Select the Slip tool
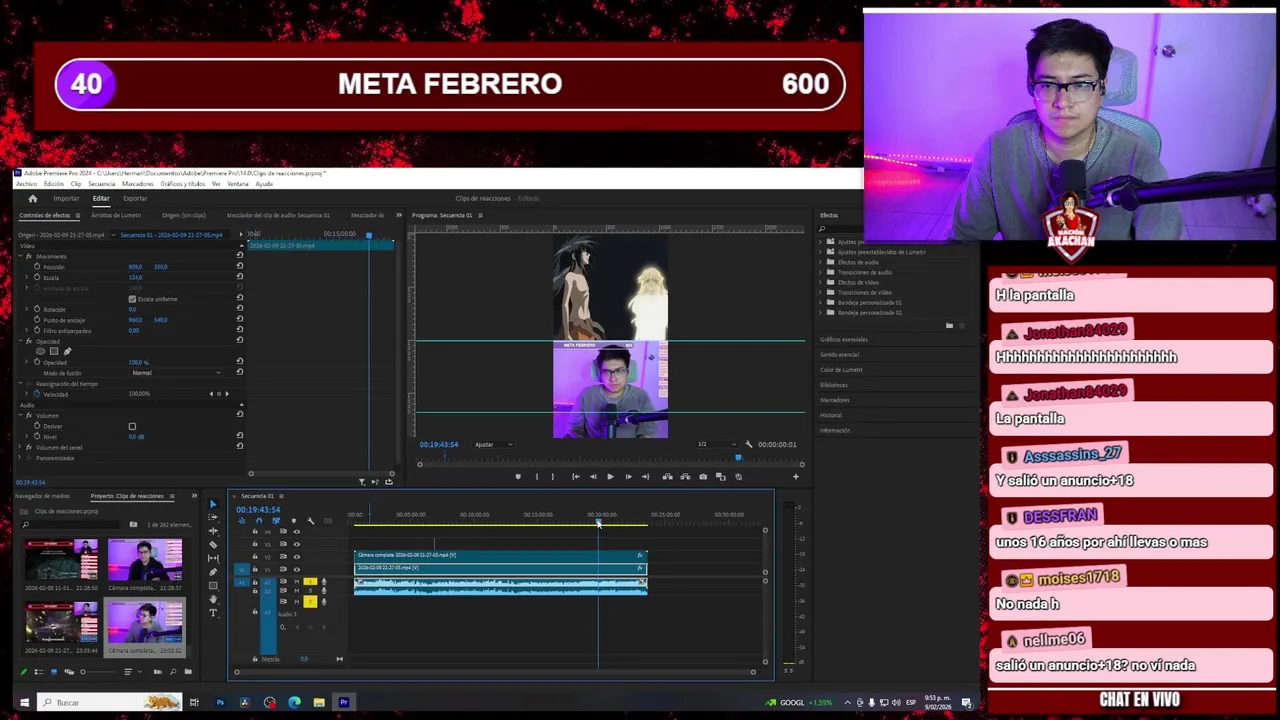The width and height of the screenshot is (1280, 720). (x=213, y=558)
